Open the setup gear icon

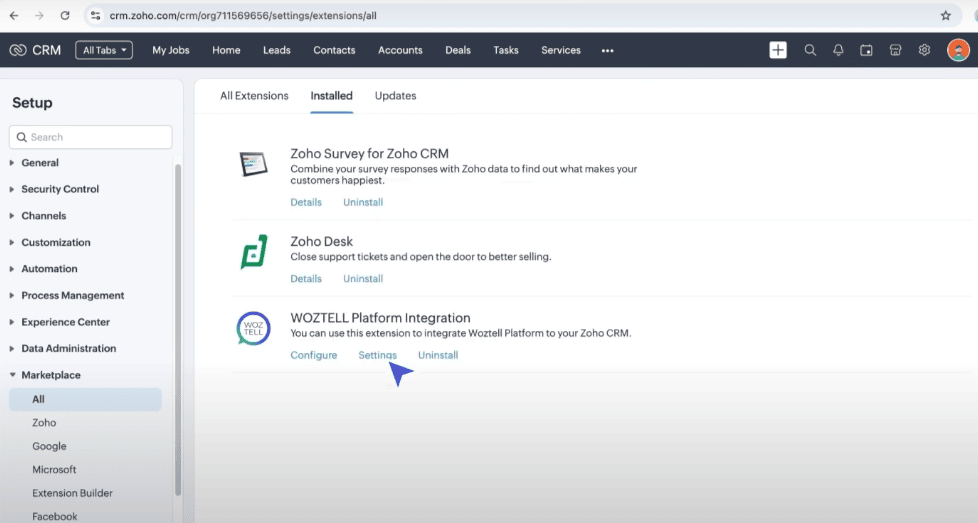(x=924, y=50)
